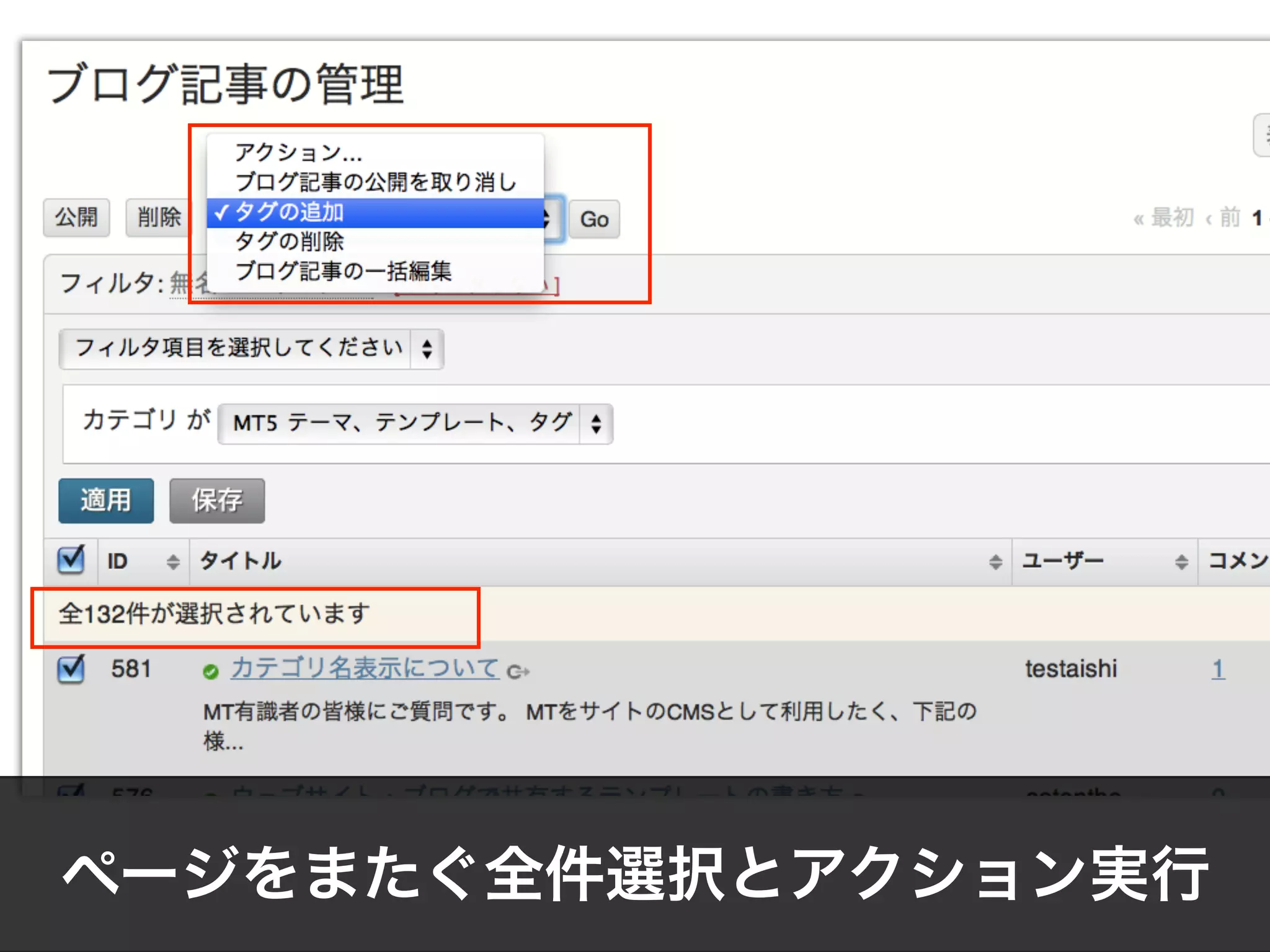Apply filter with the 適用 button
Screen dimensions: 1270x952
point(106,500)
